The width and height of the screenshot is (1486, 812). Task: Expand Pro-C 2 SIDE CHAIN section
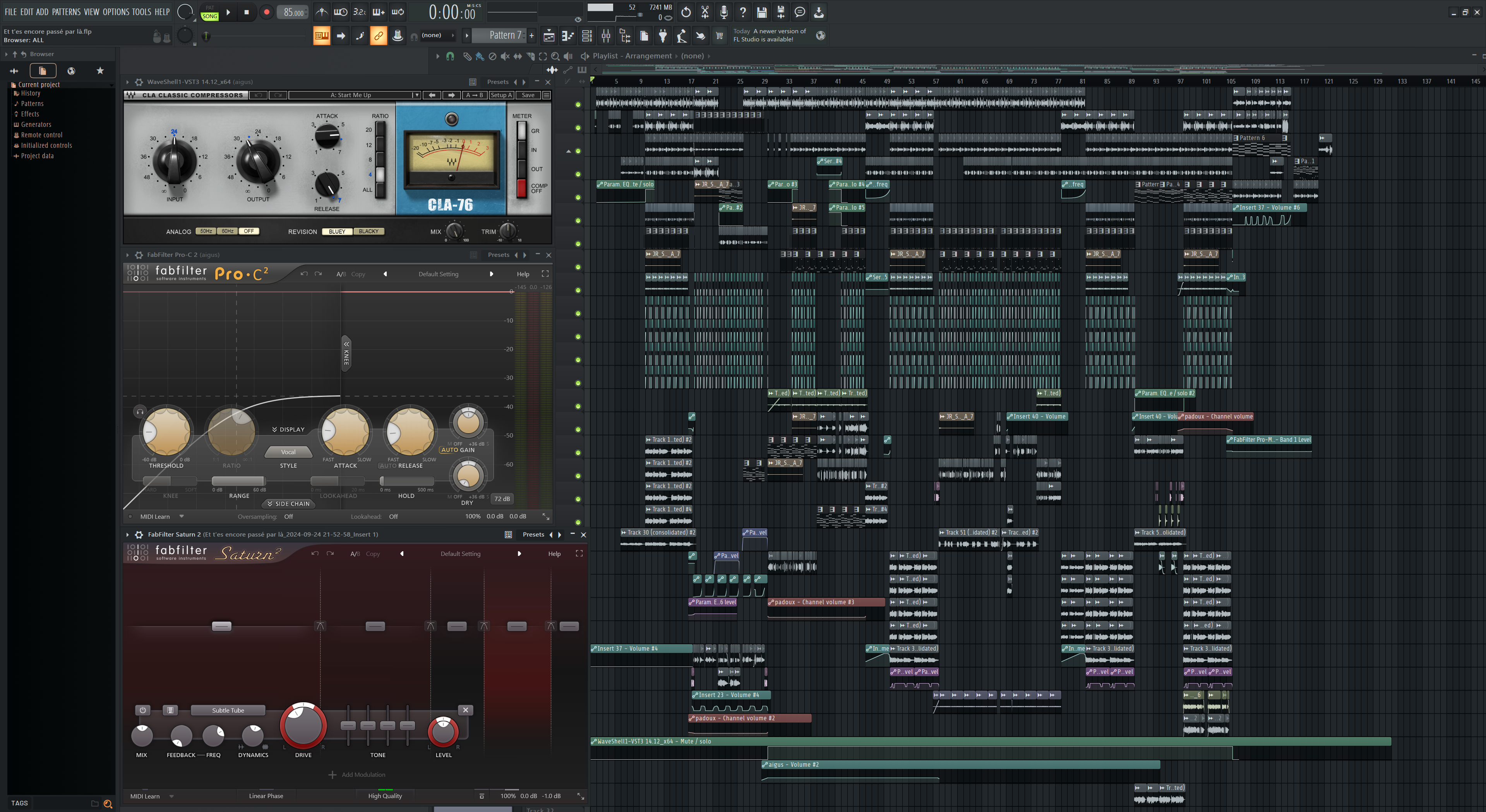[x=288, y=503]
